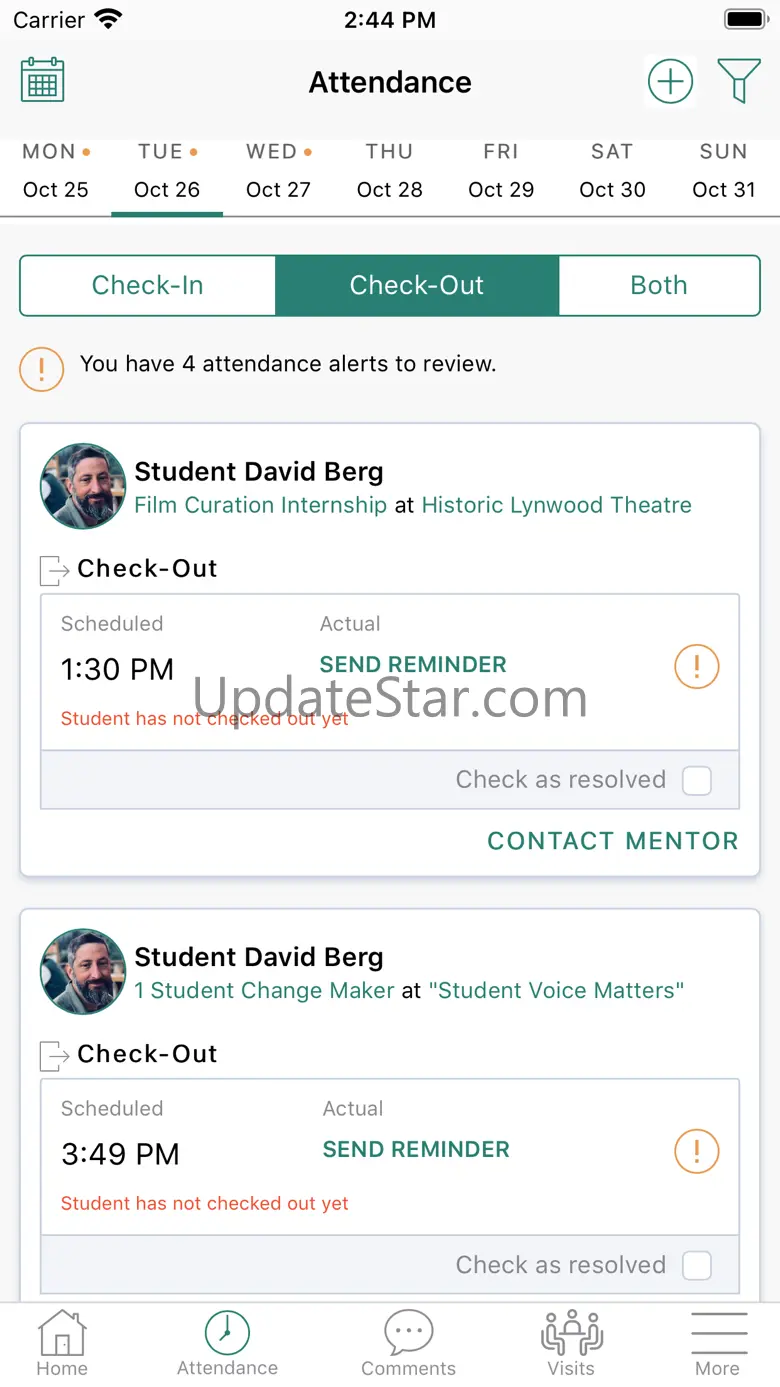Image resolution: width=780 pixels, height=1387 pixels.
Task: Check as resolved for Film Curation Internship
Action: [x=696, y=781]
